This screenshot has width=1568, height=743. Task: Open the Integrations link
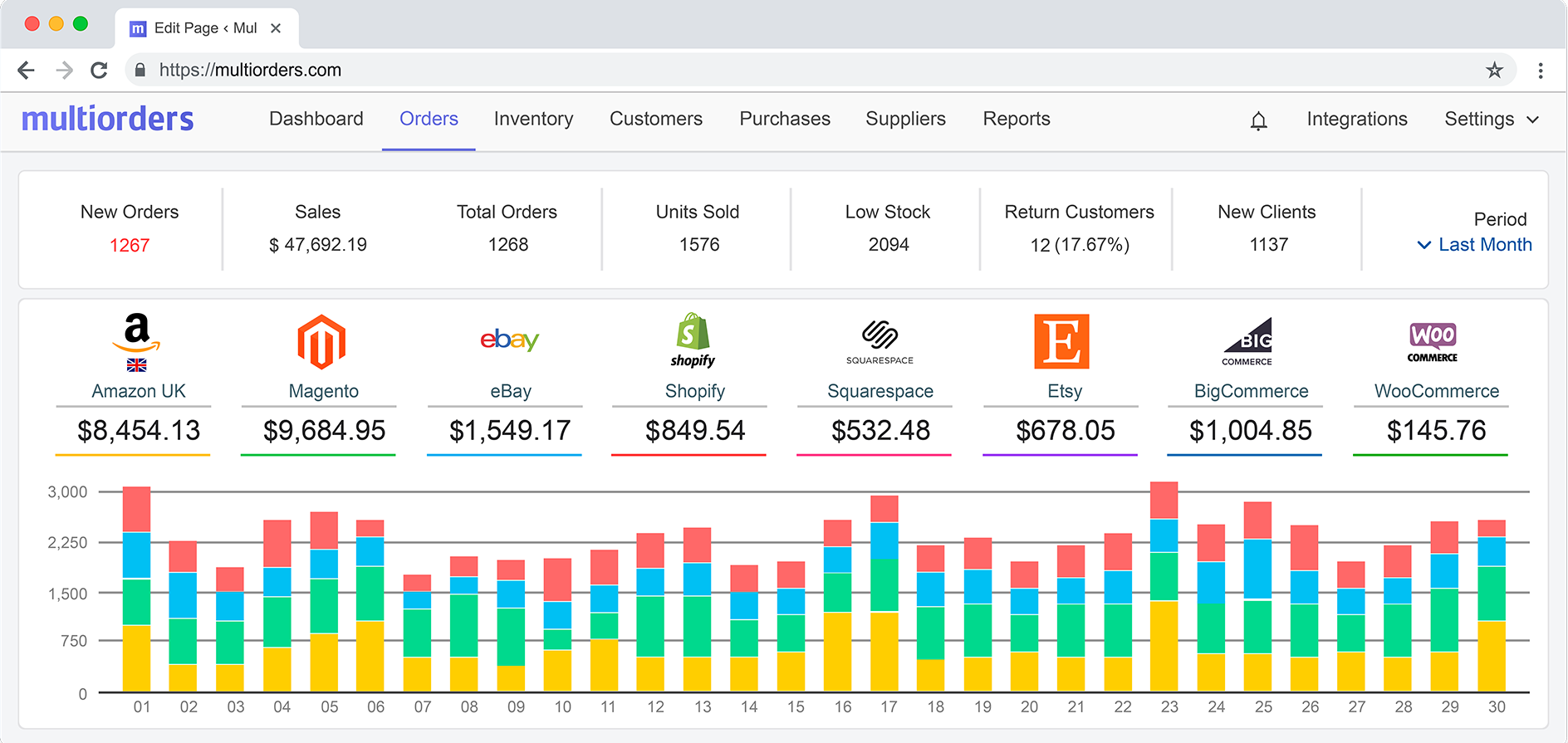coord(1356,120)
